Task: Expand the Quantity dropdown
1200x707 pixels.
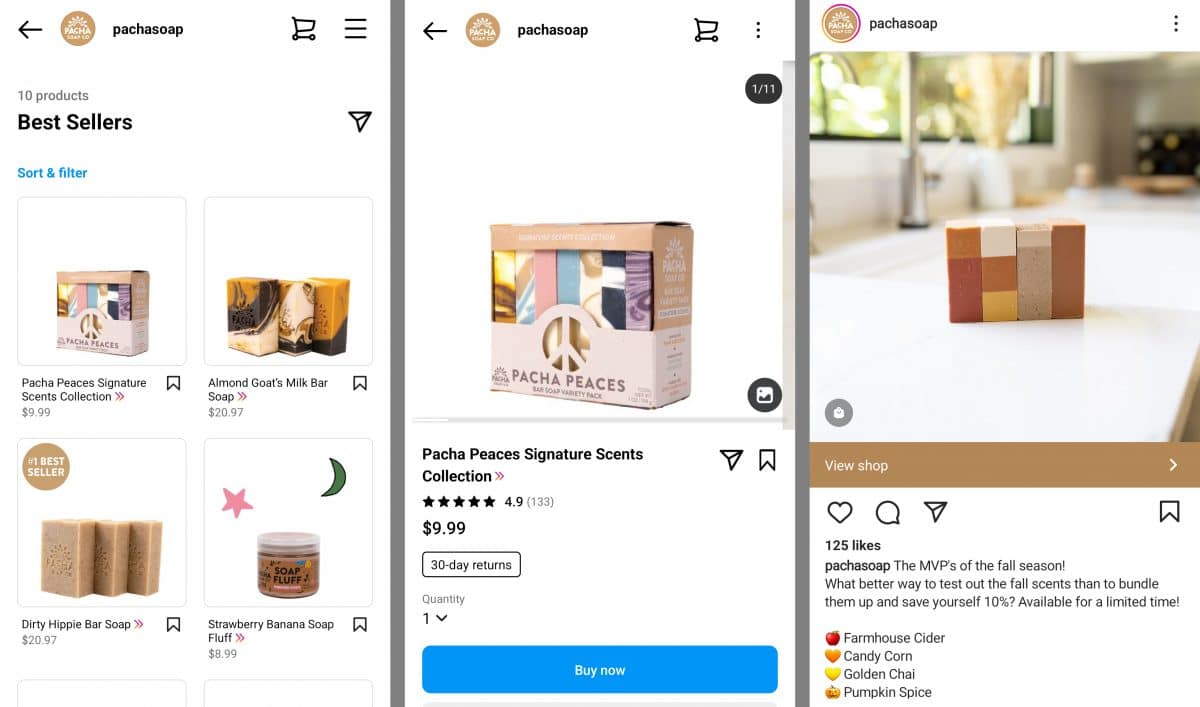Action: pos(435,618)
